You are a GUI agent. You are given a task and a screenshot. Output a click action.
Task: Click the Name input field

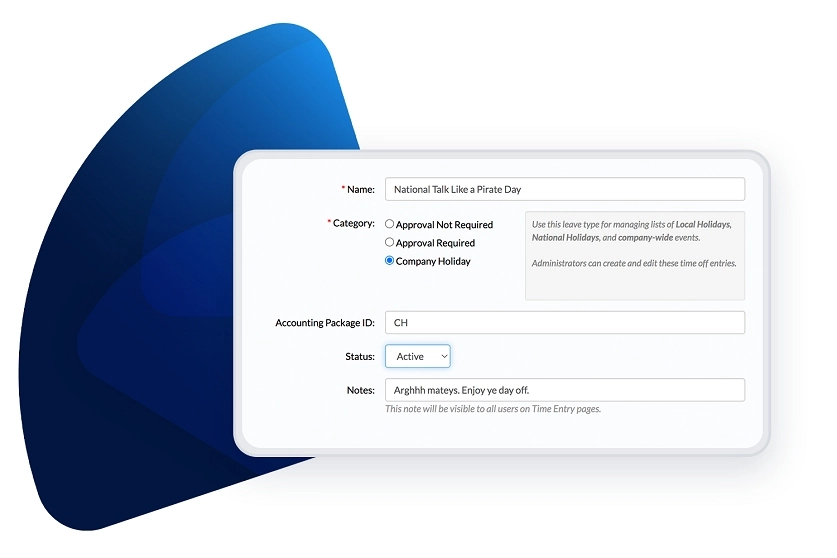(x=564, y=189)
